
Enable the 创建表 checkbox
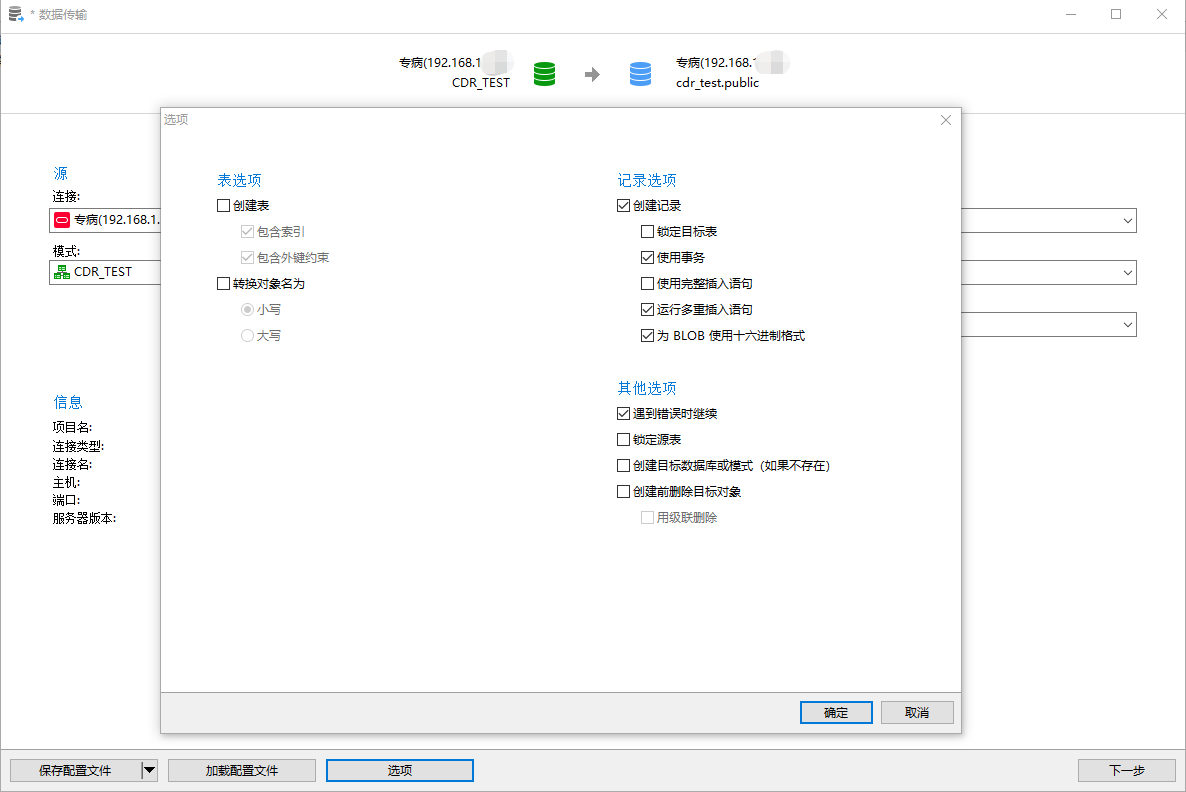click(x=223, y=206)
